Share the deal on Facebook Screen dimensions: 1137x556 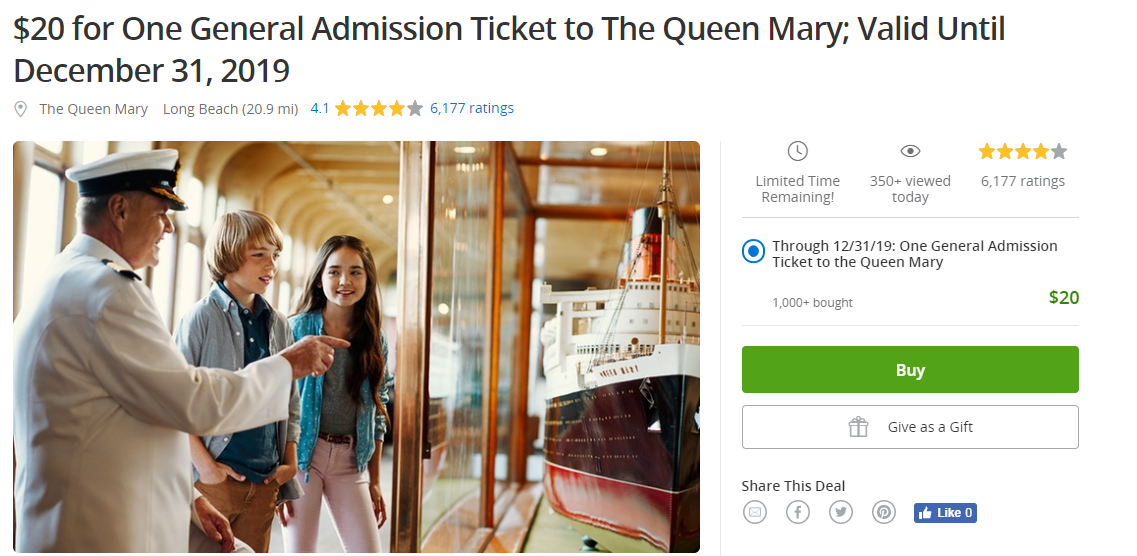(x=797, y=512)
